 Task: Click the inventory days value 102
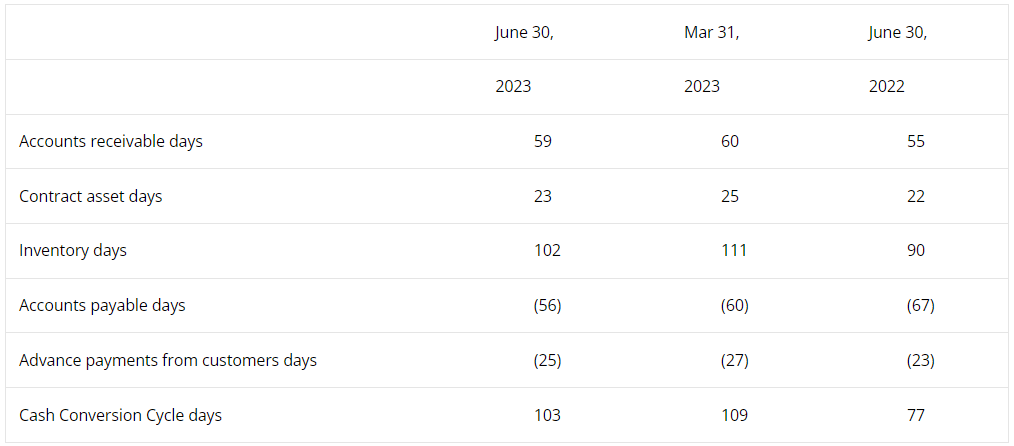(547, 251)
